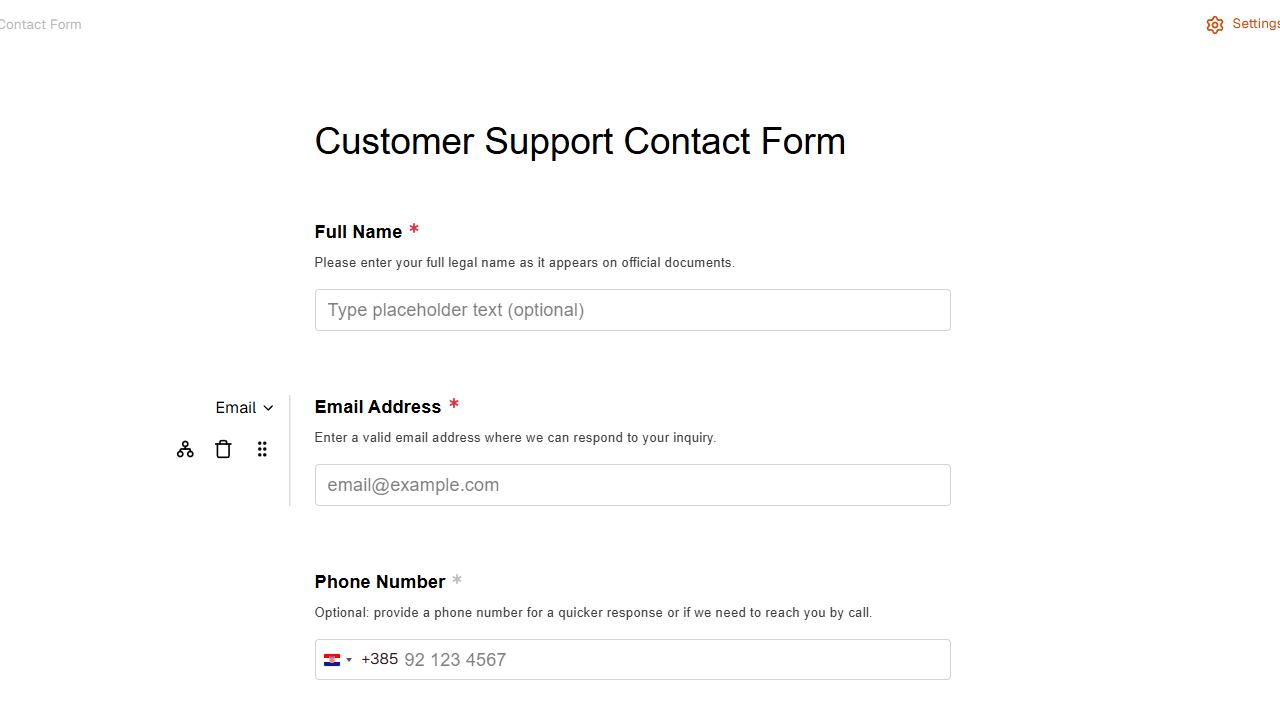Open the Contact Form menu item

pyautogui.click(x=40, y=24)
